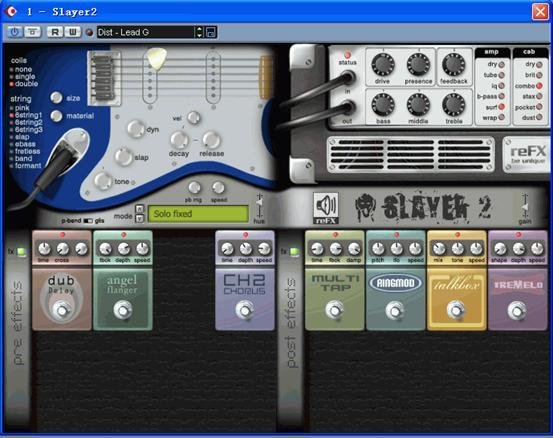Click the guitar release knob
Image resolution: width=553 pixels, height=438 pixels.
[212, 140]
